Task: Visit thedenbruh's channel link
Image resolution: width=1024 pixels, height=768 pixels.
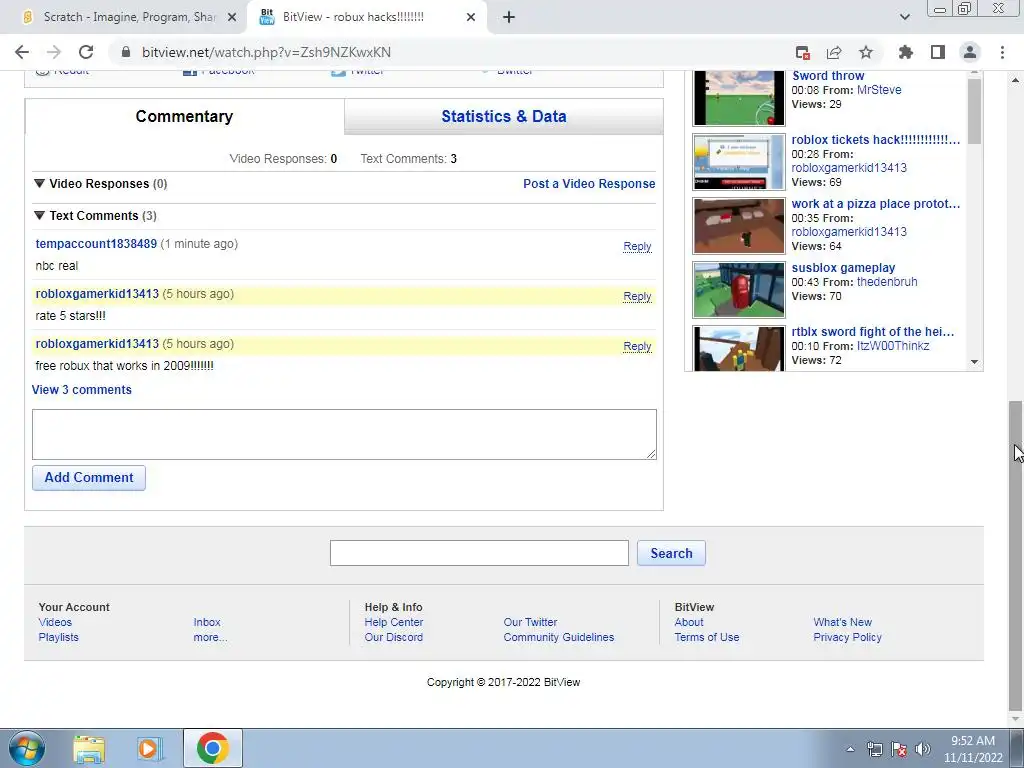Action: [x=887, y=282]
